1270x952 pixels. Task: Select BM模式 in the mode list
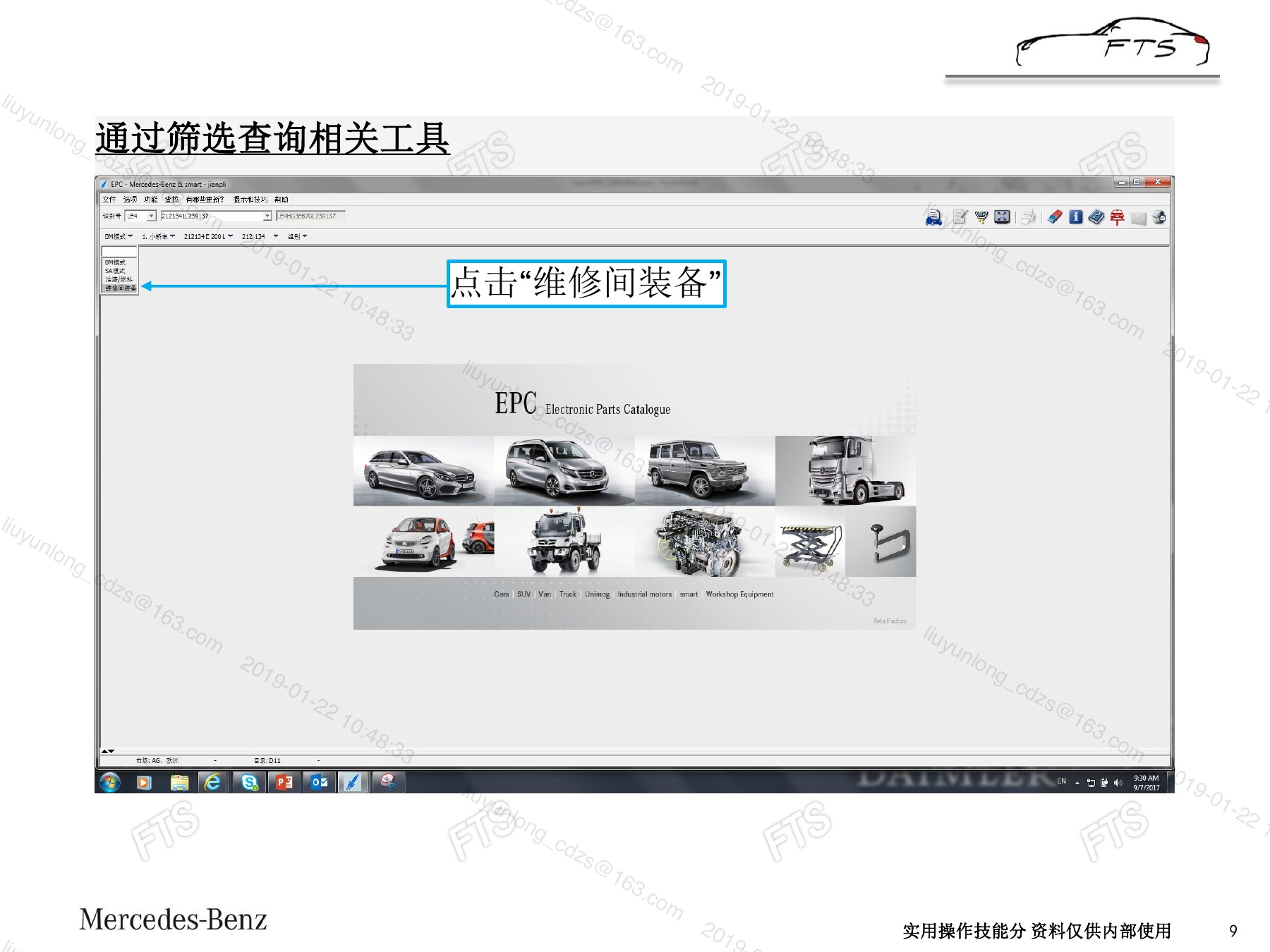tap(119, 262)
